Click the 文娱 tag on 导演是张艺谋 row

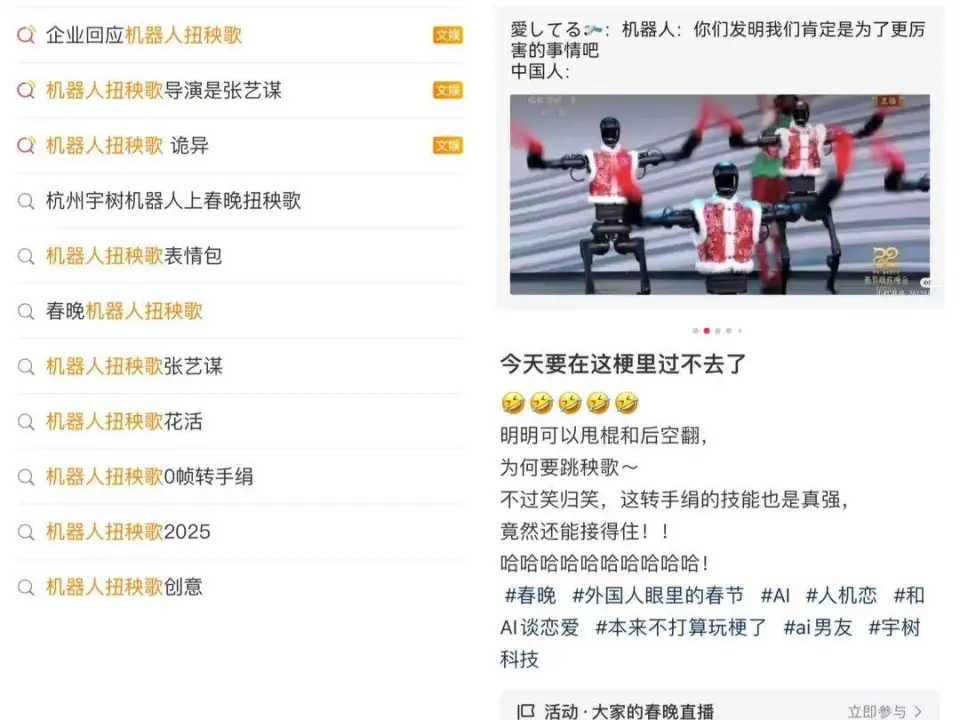(447, 91)
